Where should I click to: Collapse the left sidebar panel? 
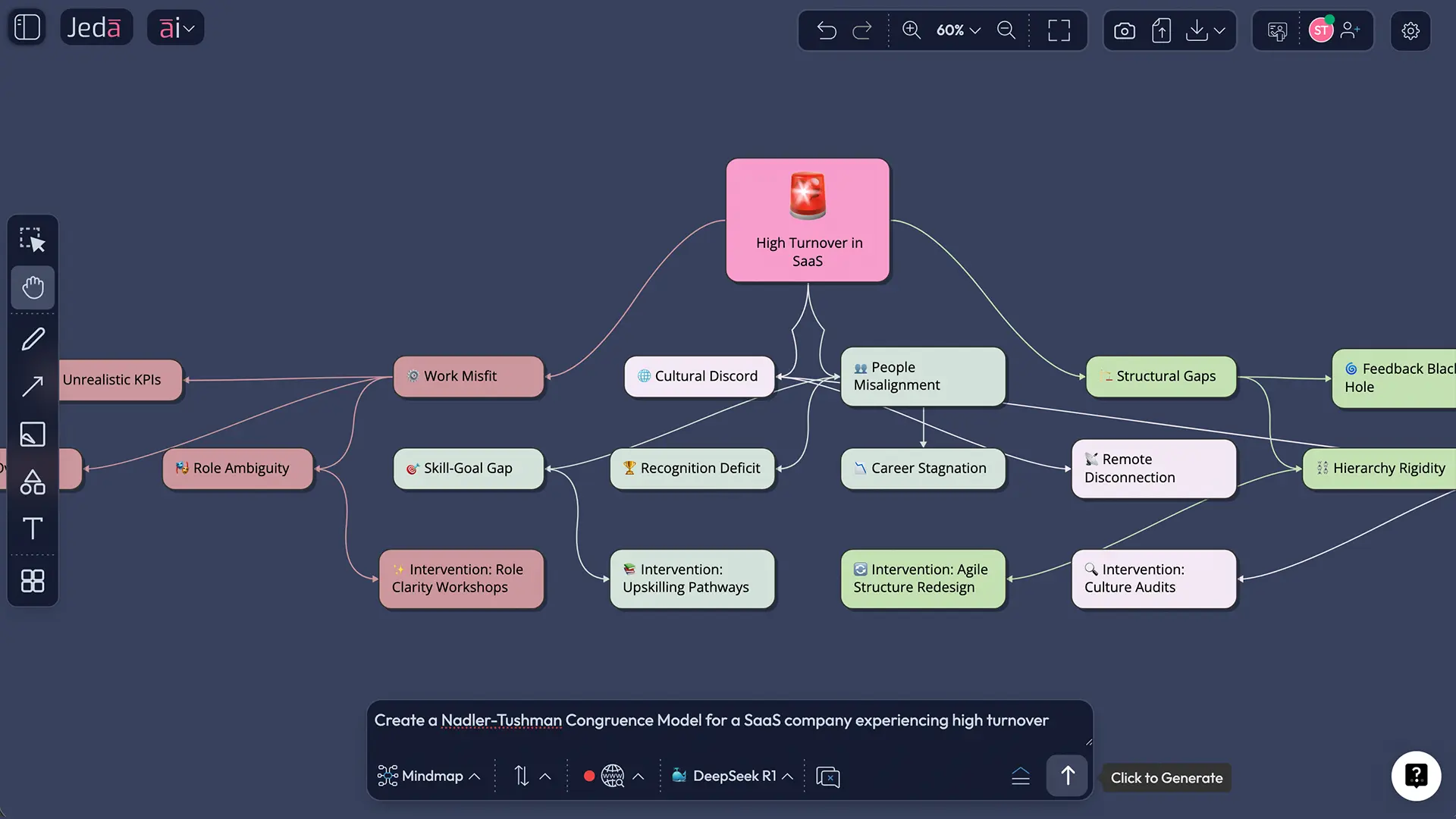click(27, 27)
